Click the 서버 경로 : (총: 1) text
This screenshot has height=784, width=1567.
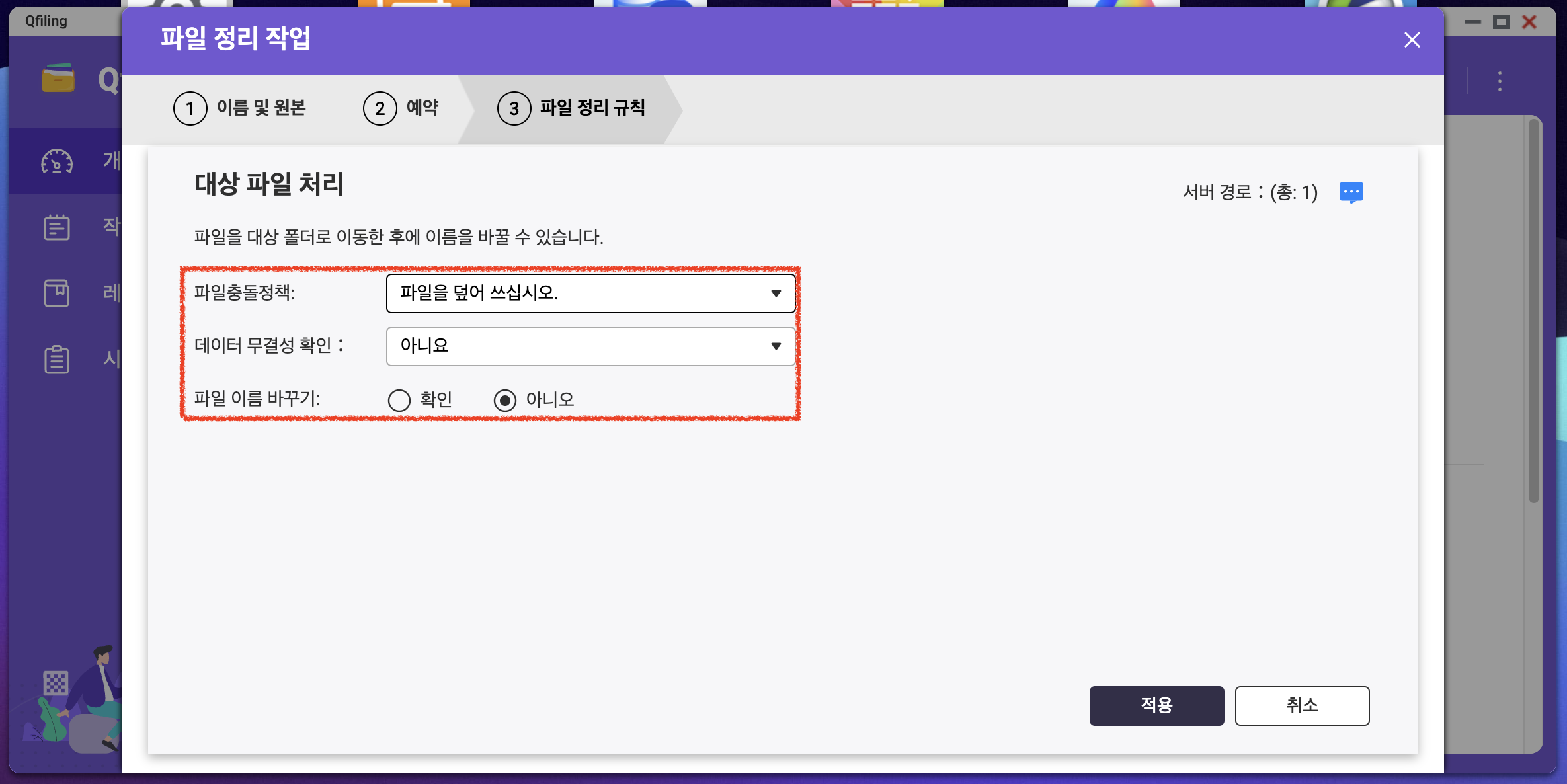tap(1250, 192)
